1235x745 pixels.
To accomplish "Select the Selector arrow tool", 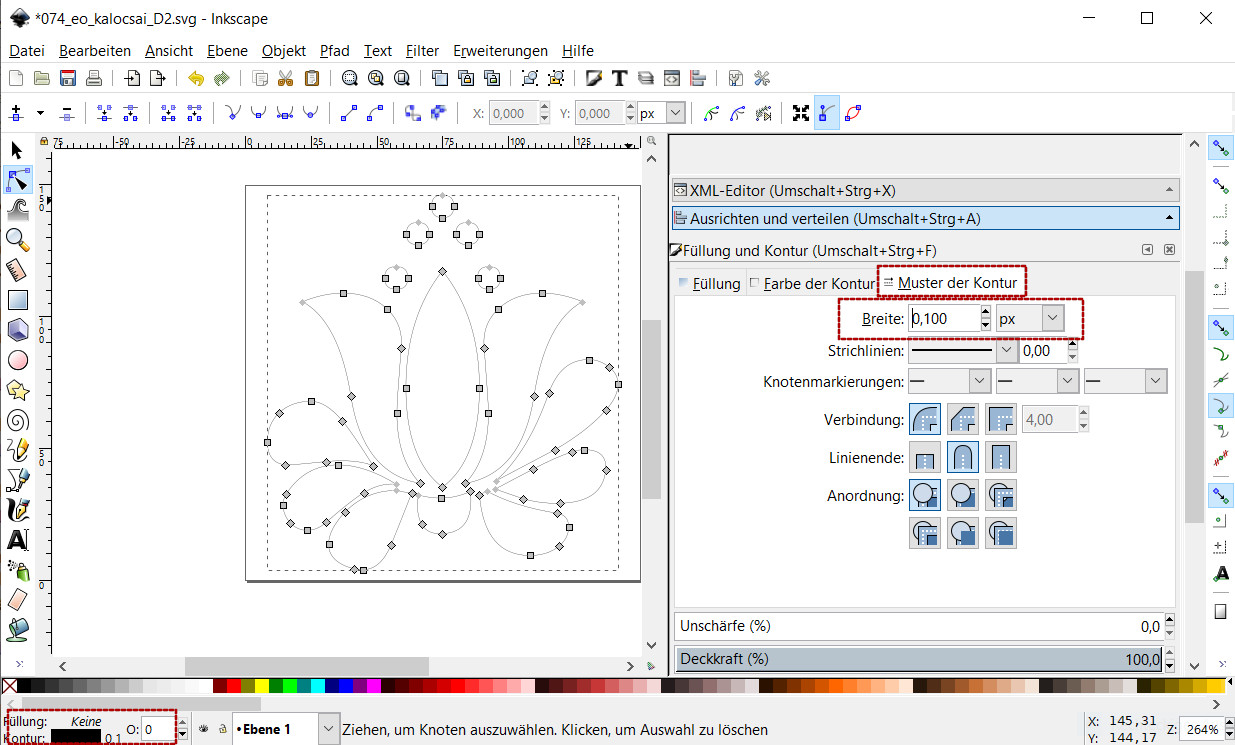I will click(x=17, y=150).
